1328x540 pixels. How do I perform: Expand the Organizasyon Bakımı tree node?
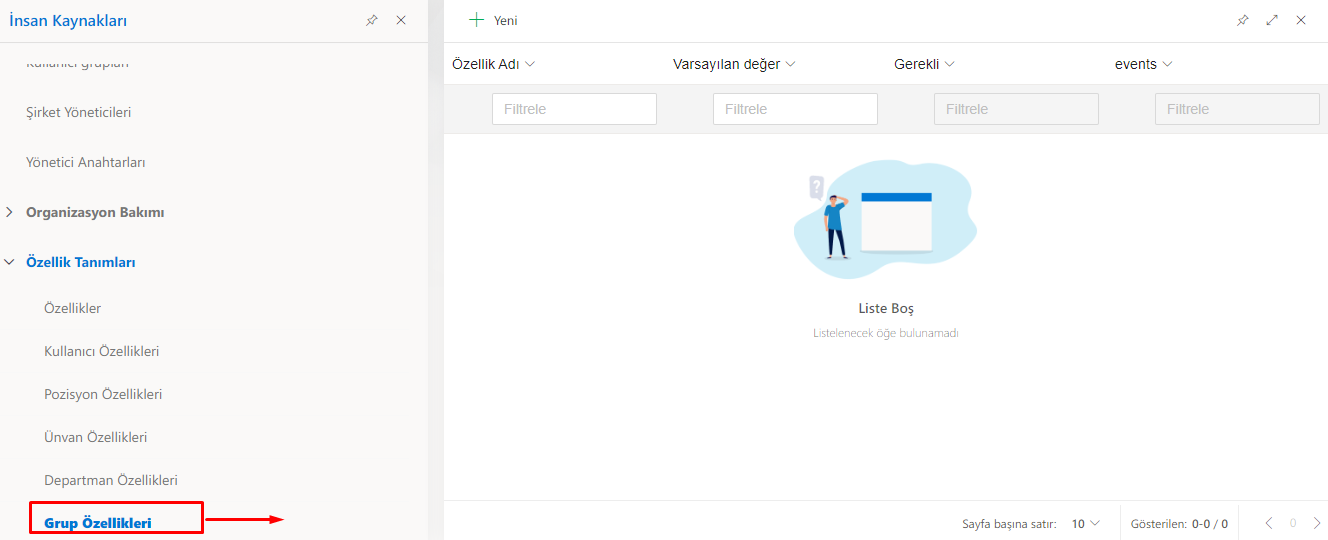pyautogui.click(x=9, y=212)
